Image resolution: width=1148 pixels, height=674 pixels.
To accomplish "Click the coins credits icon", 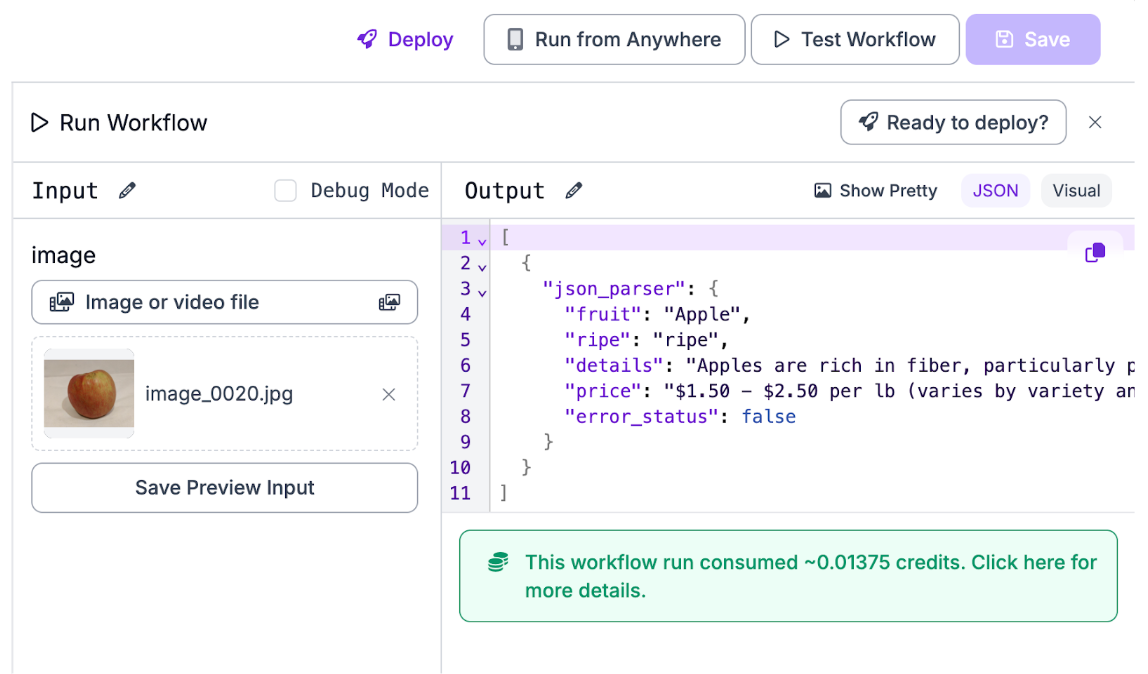I will [x=498, y=563].
